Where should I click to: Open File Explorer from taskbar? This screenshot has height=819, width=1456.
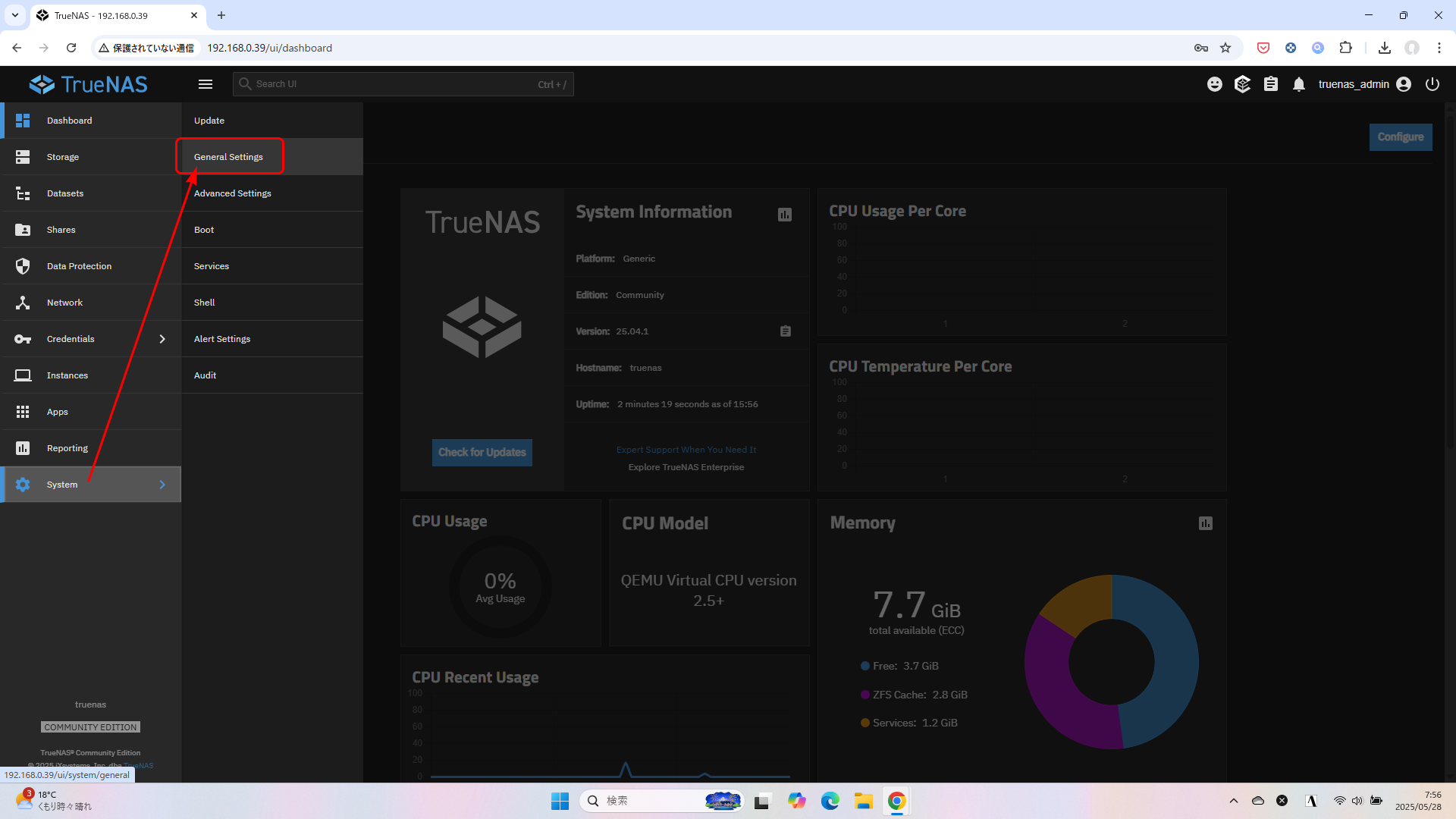click(864, 801)
